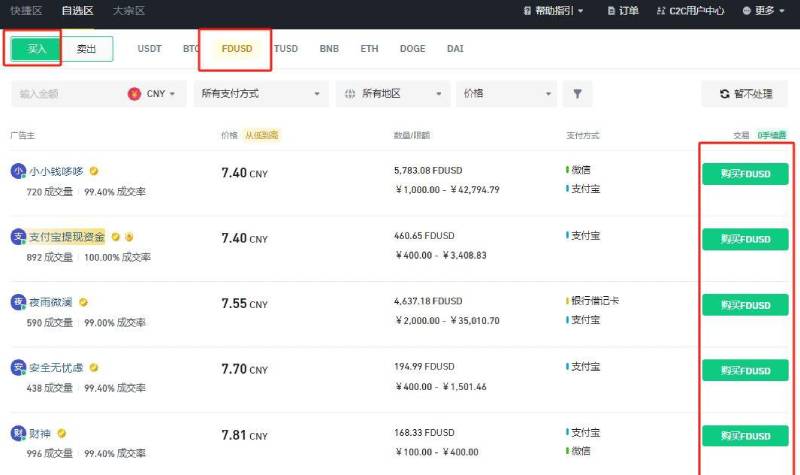This screenshot has width=800, height=475.
Task: Open the 所有支付方式 payment dropdown
Action: click(x=261, y=94)
